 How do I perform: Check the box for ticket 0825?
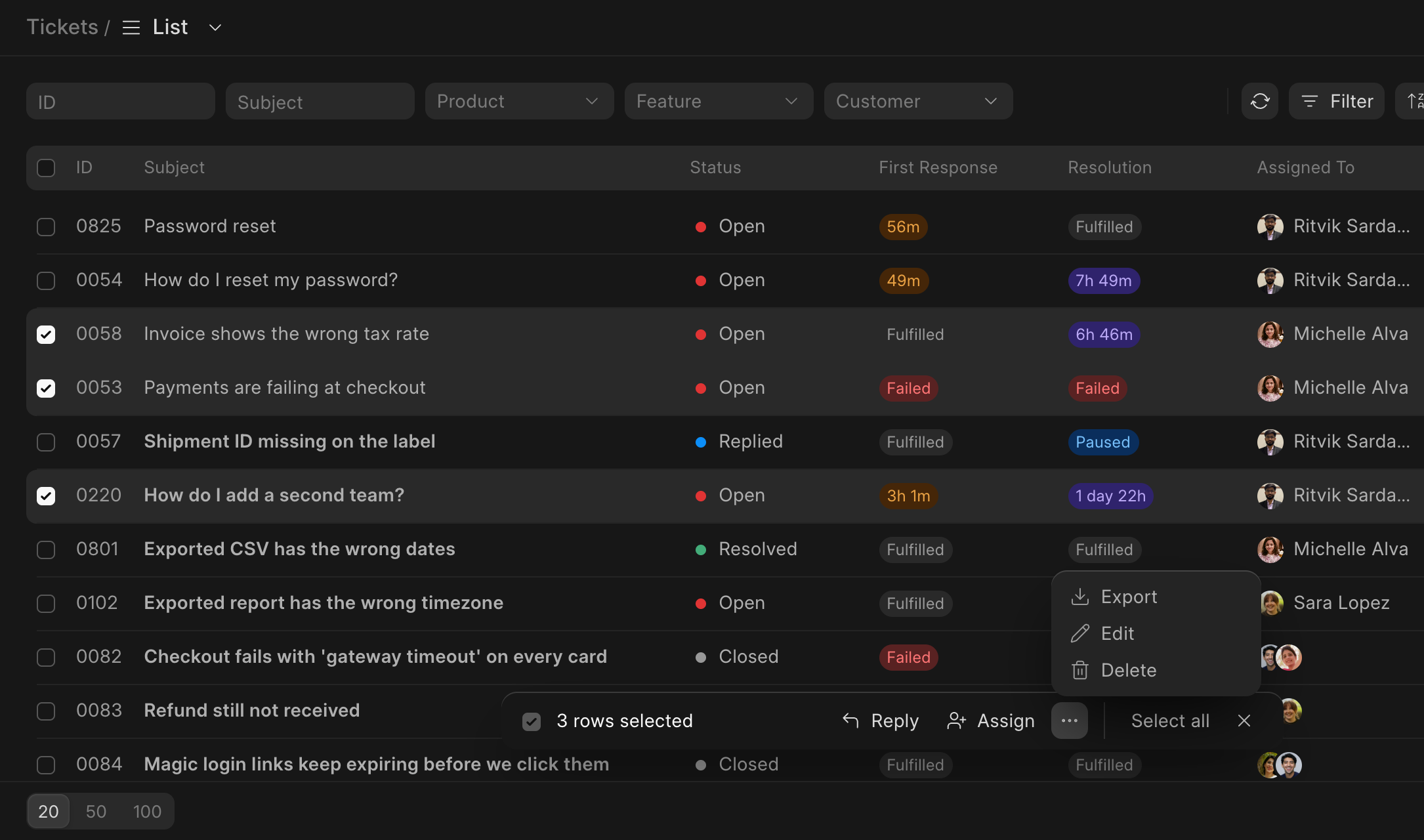[46, 226]
